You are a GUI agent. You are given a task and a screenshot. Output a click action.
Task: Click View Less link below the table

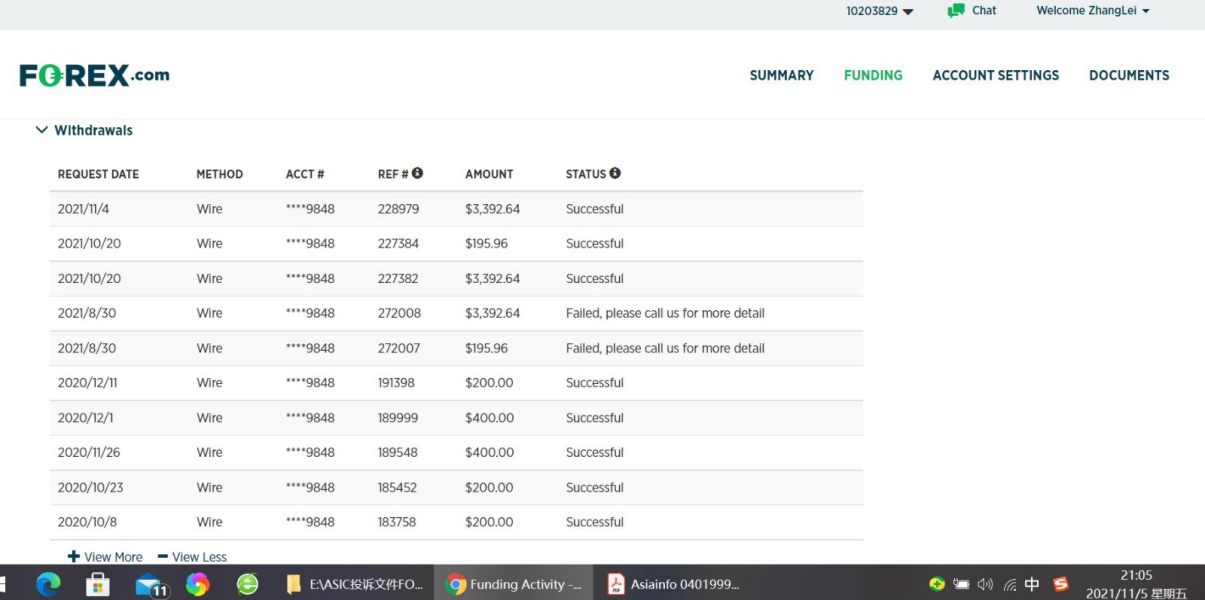pos(192,557)
